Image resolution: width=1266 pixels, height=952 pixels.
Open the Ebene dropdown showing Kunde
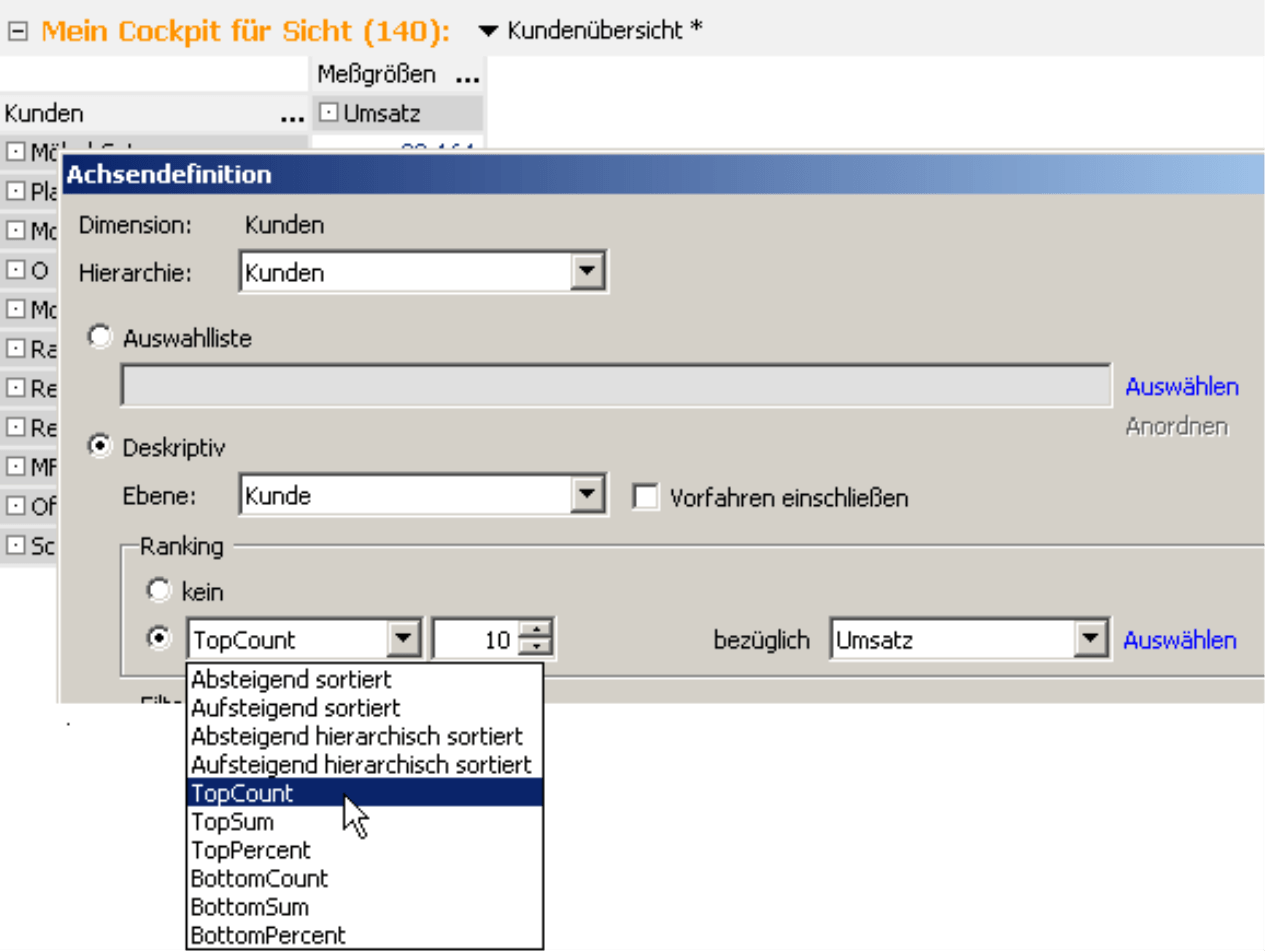(x=590, y=496)
